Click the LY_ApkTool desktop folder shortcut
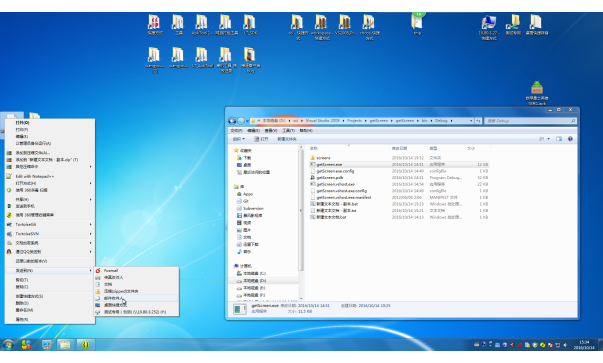The image size is (603, 363). click(x=202, y=57)
